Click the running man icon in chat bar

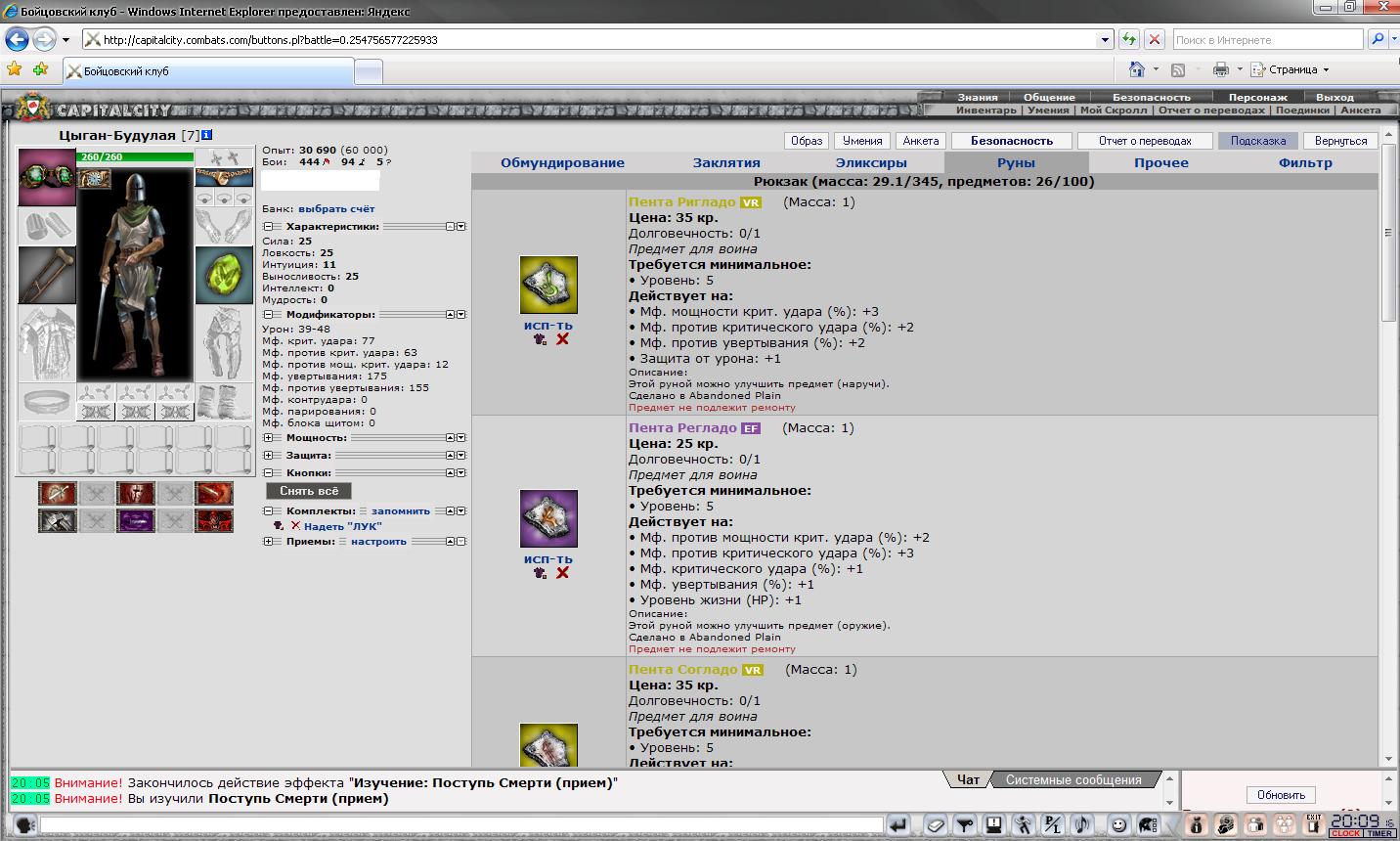pos(1023,824)
